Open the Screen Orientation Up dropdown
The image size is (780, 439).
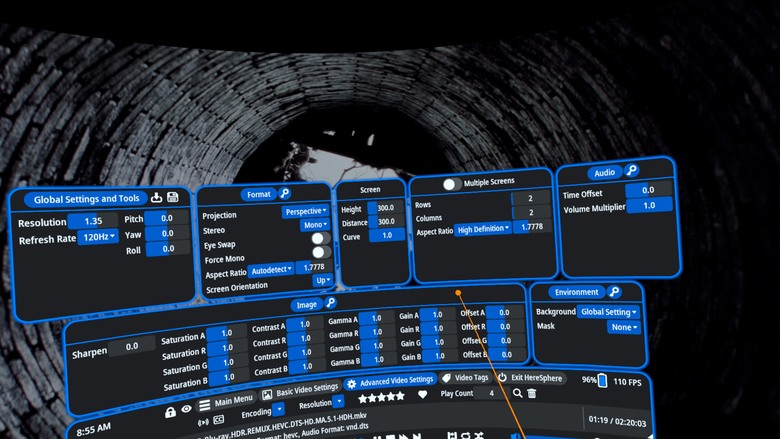pos(323,280)
